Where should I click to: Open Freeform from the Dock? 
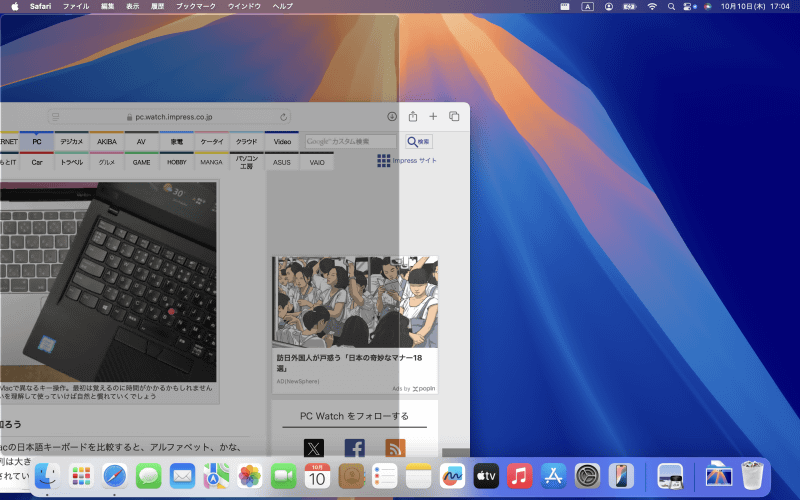pyautogui.click(x=452, y=476)
